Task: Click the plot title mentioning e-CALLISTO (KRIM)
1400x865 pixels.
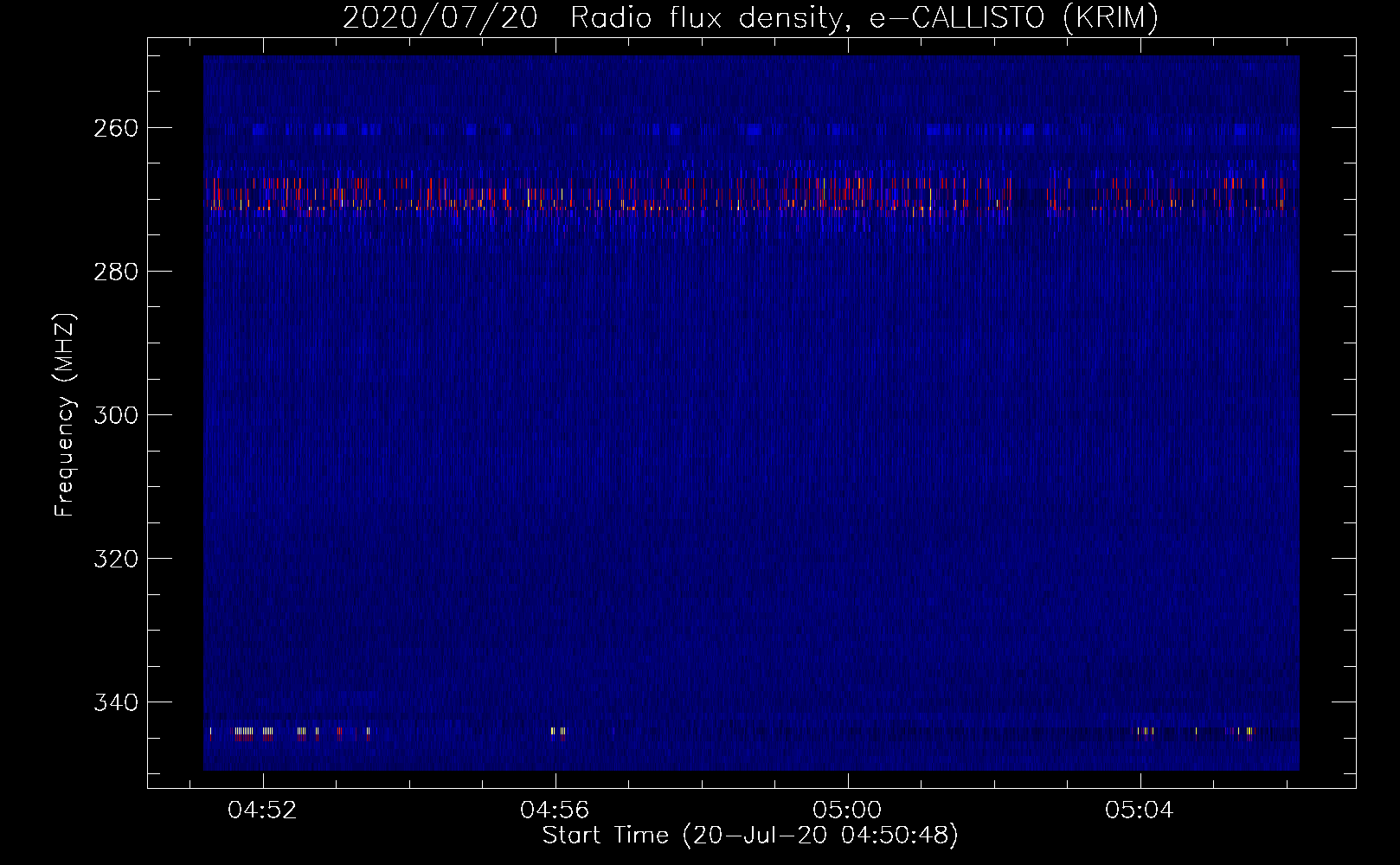Action: [x=750, y=18]
